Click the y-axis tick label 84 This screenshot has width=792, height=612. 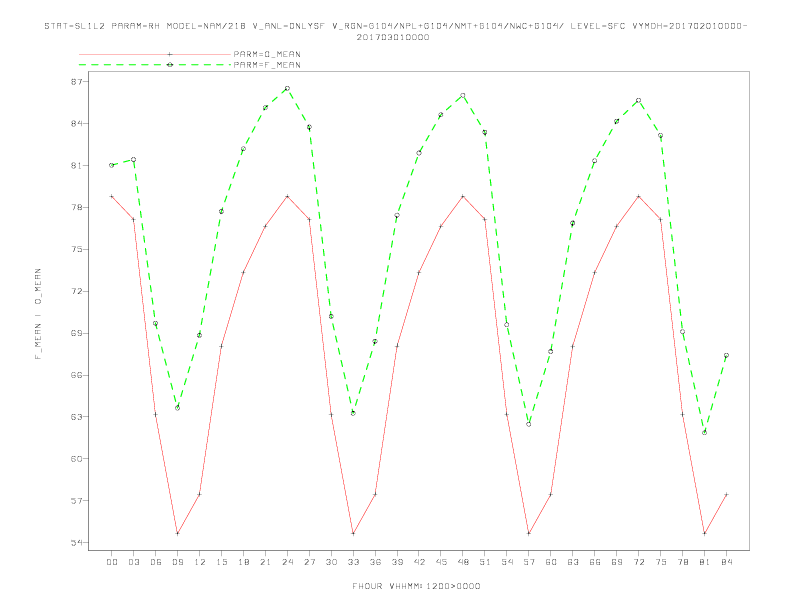point(77,123)
